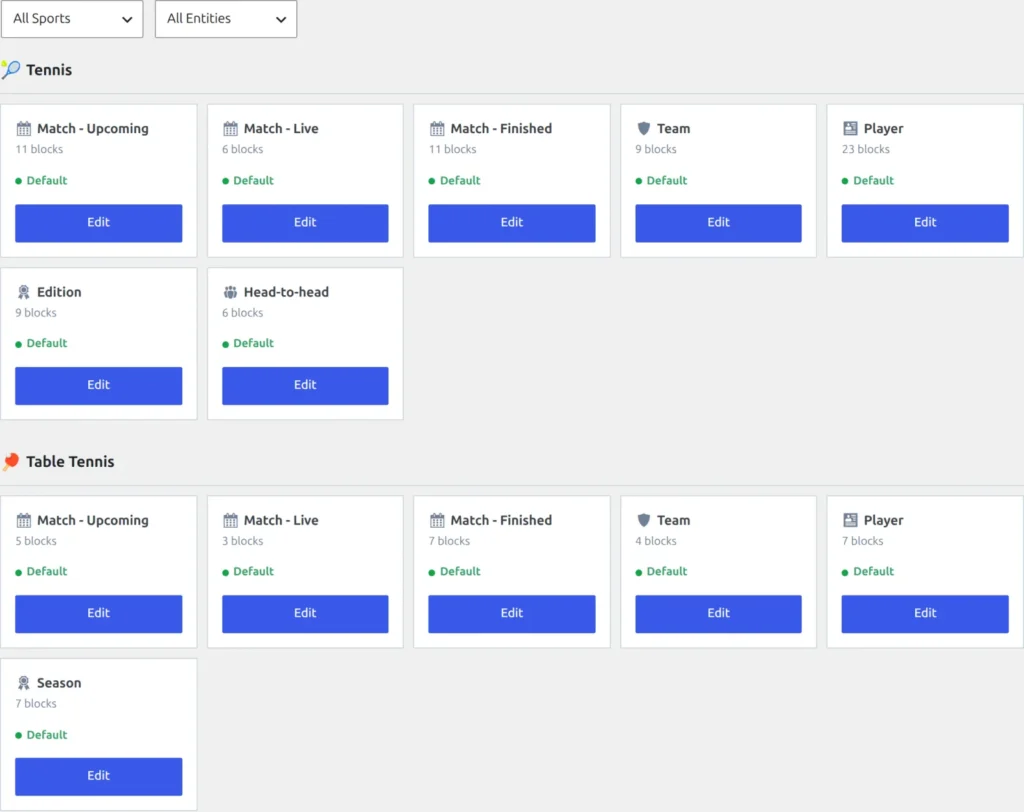
Task: Edit the Tennis Match - Finished layout
Action: click(512, 223)
